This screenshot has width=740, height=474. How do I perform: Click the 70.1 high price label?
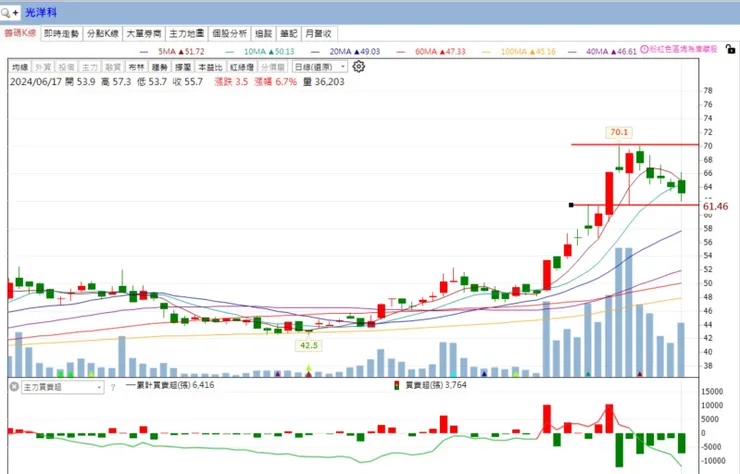click(619, 132)
